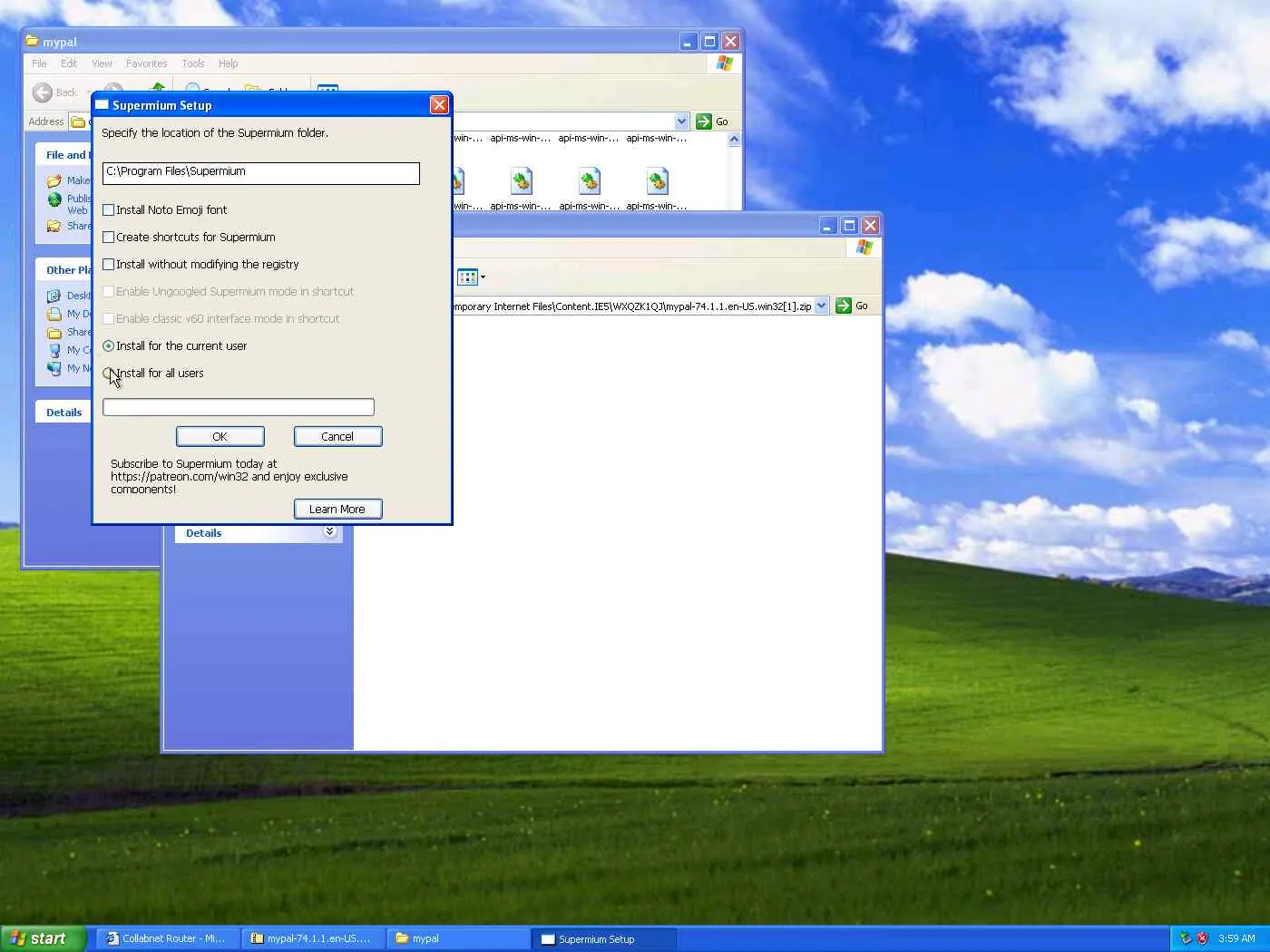The width and height of the screenshot is (1270, 952).
Task: Click the Go arrow in the zip window
Action: pos(844,306)
